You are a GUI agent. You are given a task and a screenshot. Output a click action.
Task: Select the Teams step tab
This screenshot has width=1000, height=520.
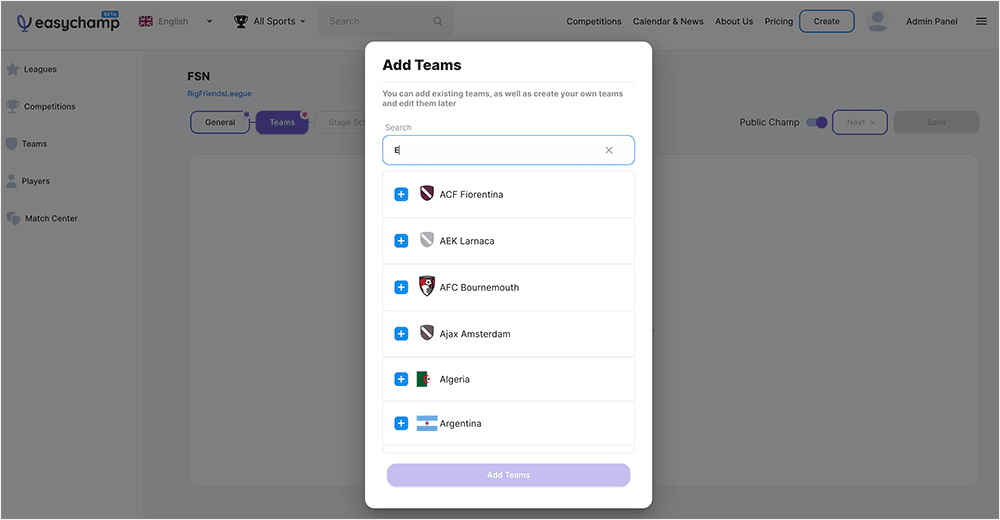(282, 122)
